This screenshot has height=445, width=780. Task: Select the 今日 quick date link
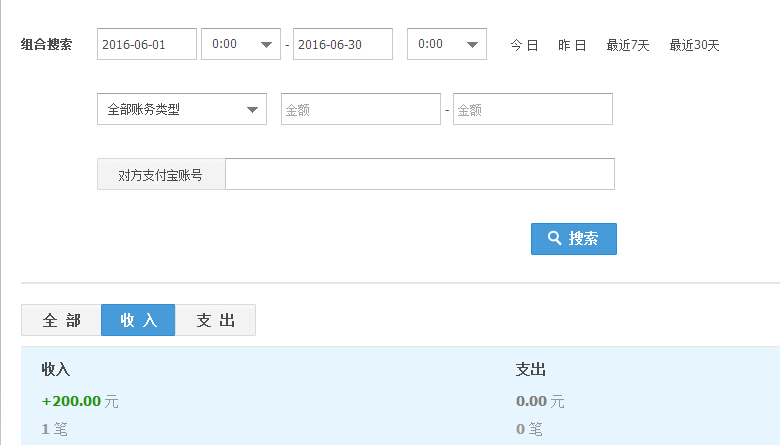[x=524, y=45]
